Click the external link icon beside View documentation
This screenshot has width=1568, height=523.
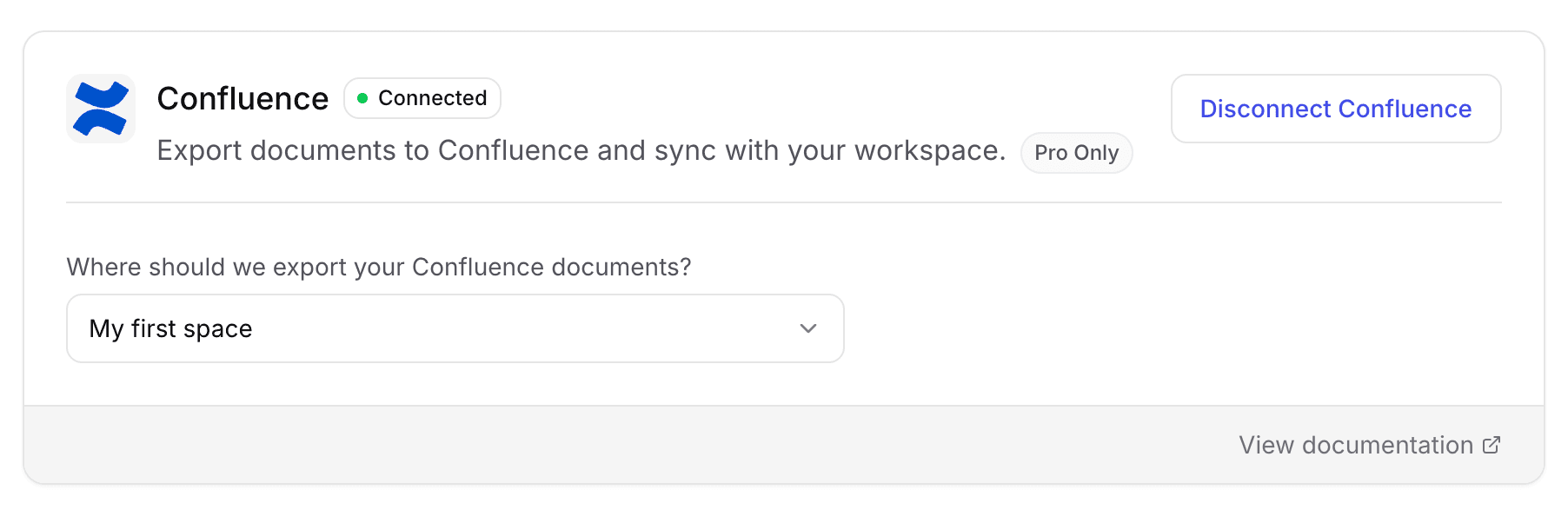[x=1492, y=445]
